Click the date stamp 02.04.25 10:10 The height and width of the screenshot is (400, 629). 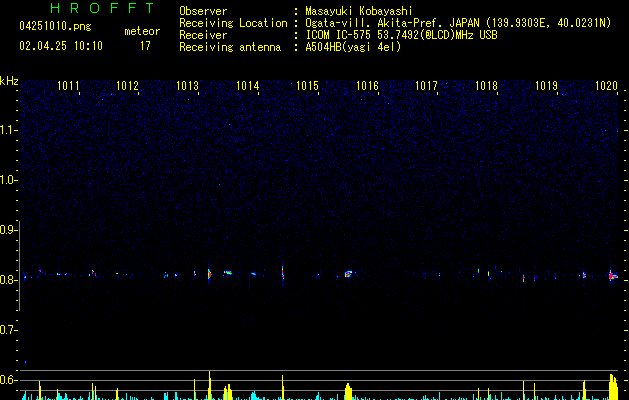(61, 46)
